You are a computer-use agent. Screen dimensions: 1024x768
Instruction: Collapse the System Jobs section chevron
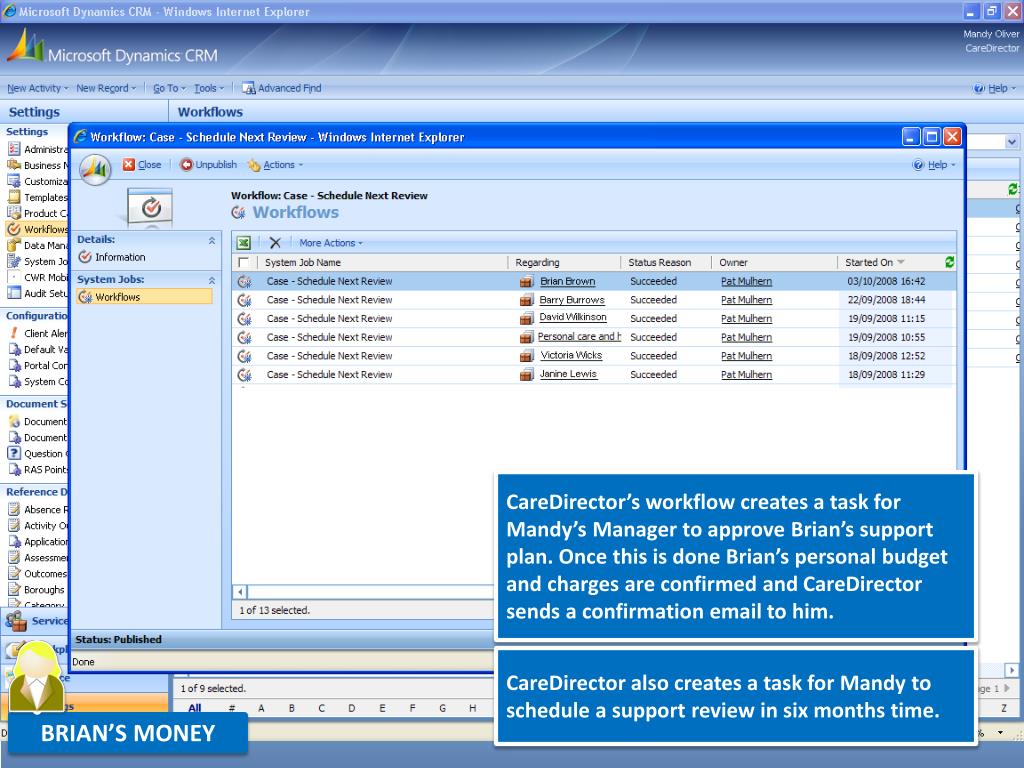212,280
